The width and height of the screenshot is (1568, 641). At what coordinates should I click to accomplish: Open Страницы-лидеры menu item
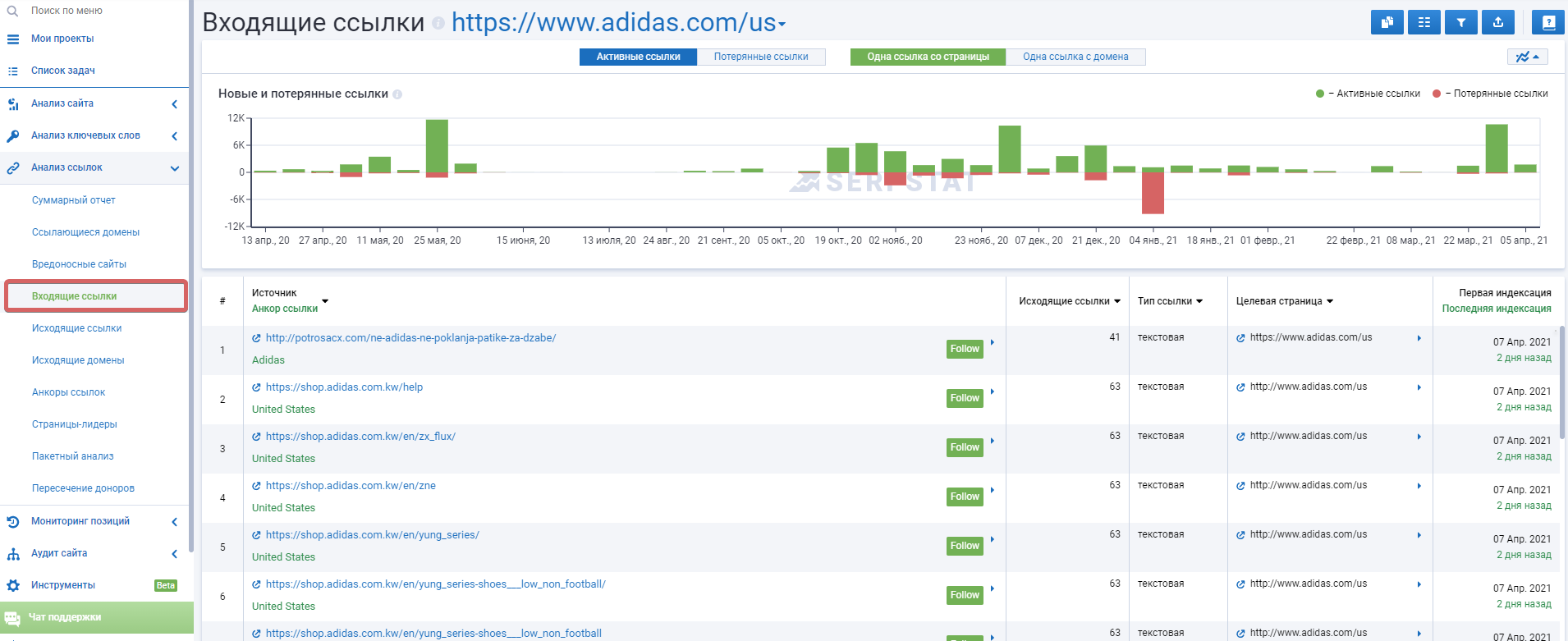pyautogui.click(x=75, y=424)
